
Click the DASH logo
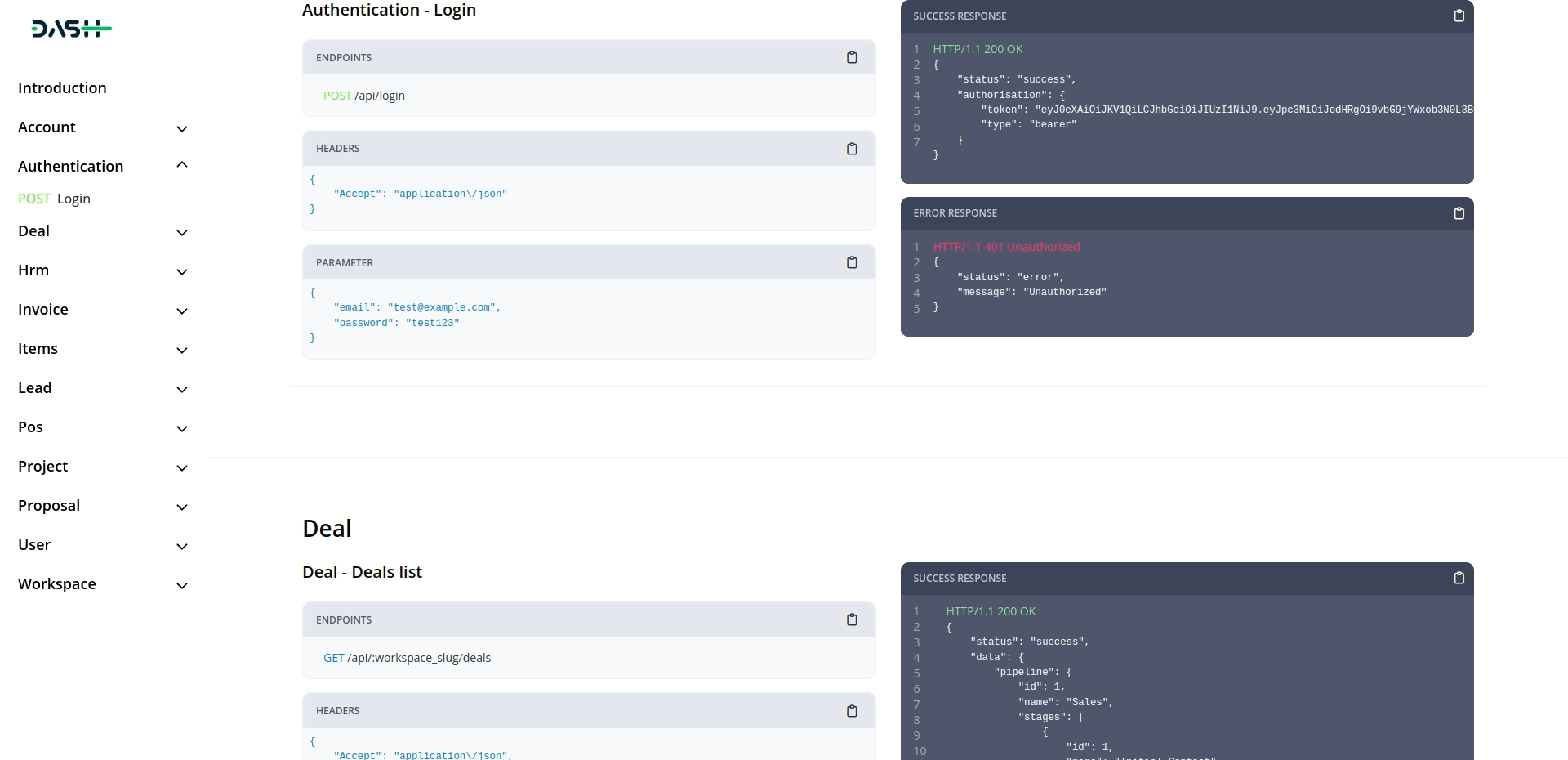(71, 29)
